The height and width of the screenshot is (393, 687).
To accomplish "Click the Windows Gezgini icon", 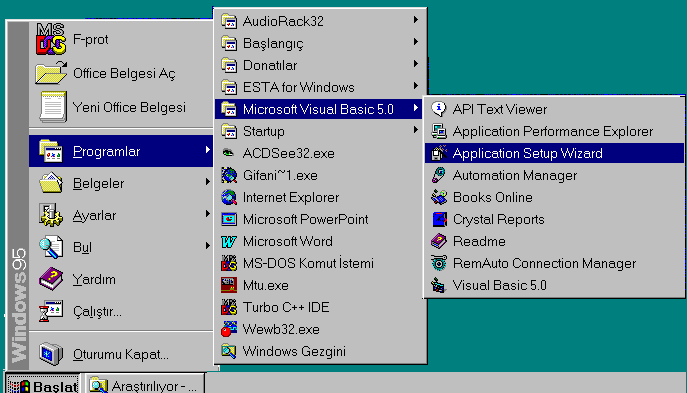I will [x=229, y=351].
